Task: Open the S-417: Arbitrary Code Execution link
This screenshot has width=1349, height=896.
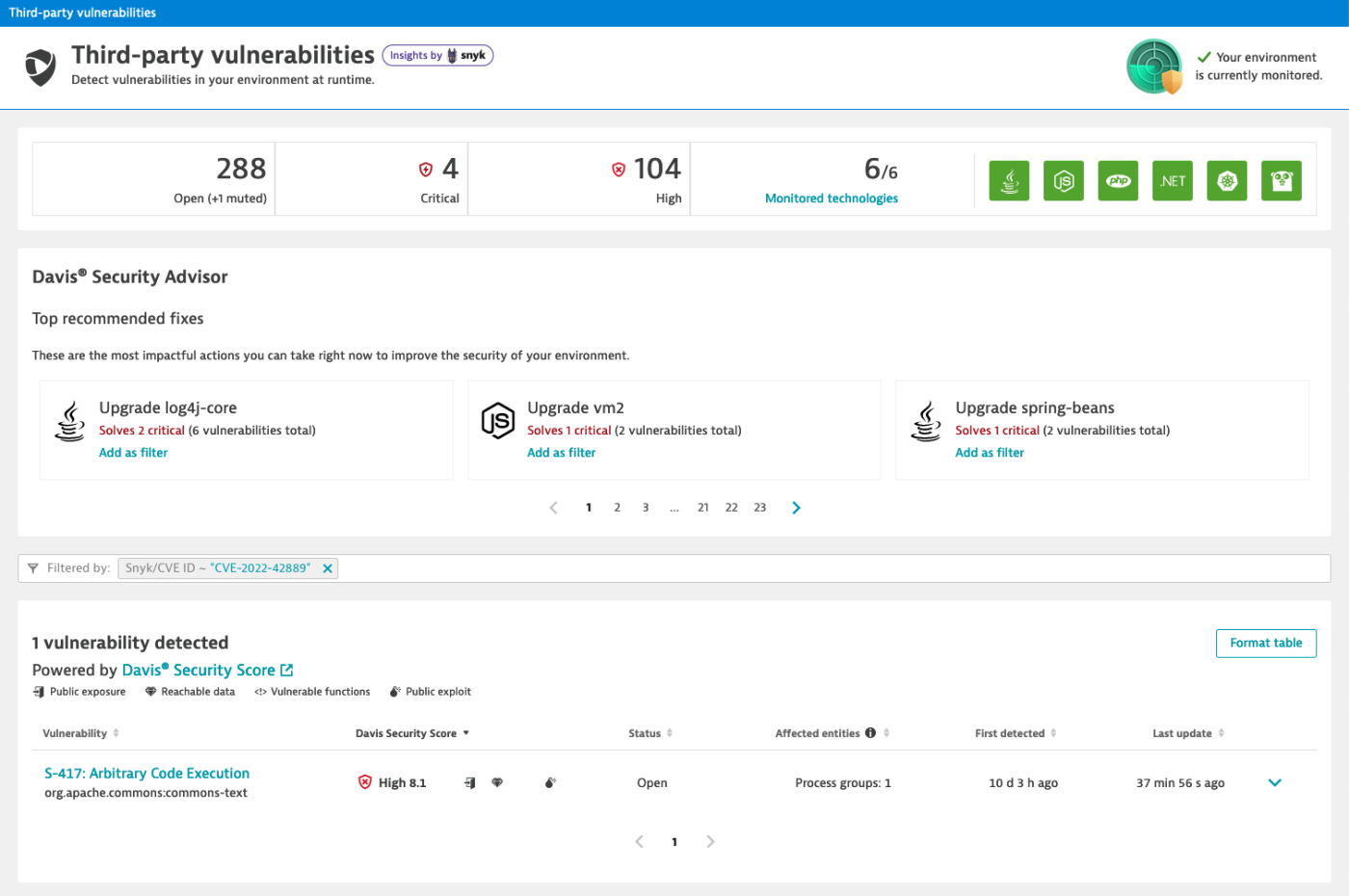Action: coord(146,773)
